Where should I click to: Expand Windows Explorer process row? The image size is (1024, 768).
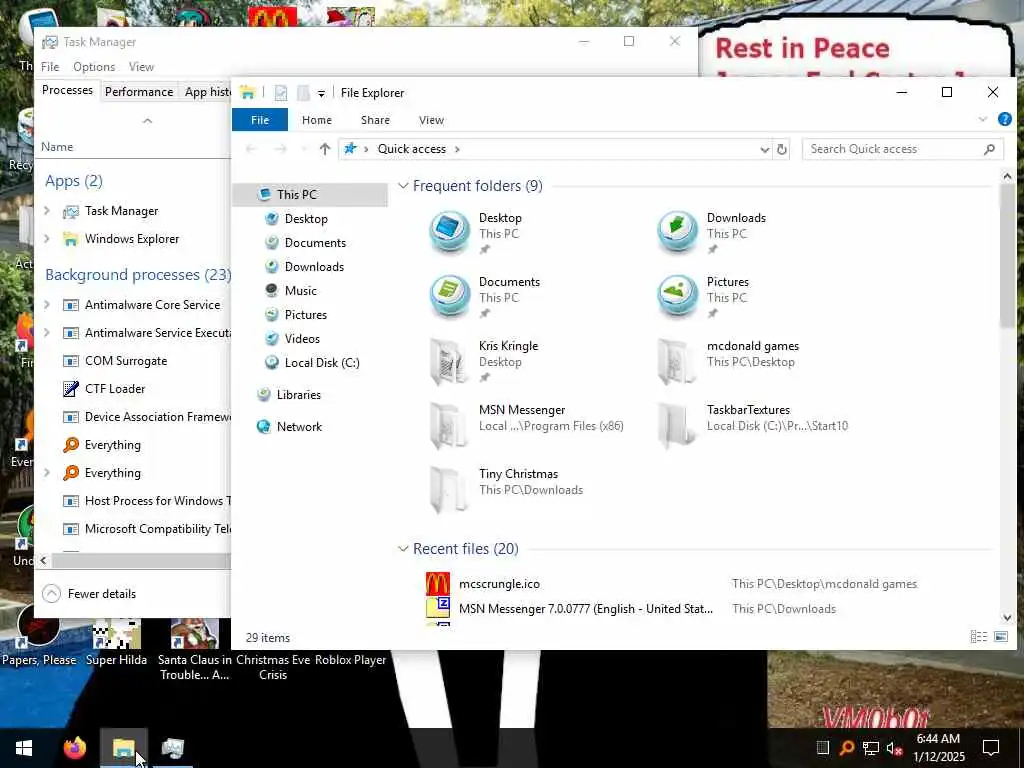(x=46, y=239)
